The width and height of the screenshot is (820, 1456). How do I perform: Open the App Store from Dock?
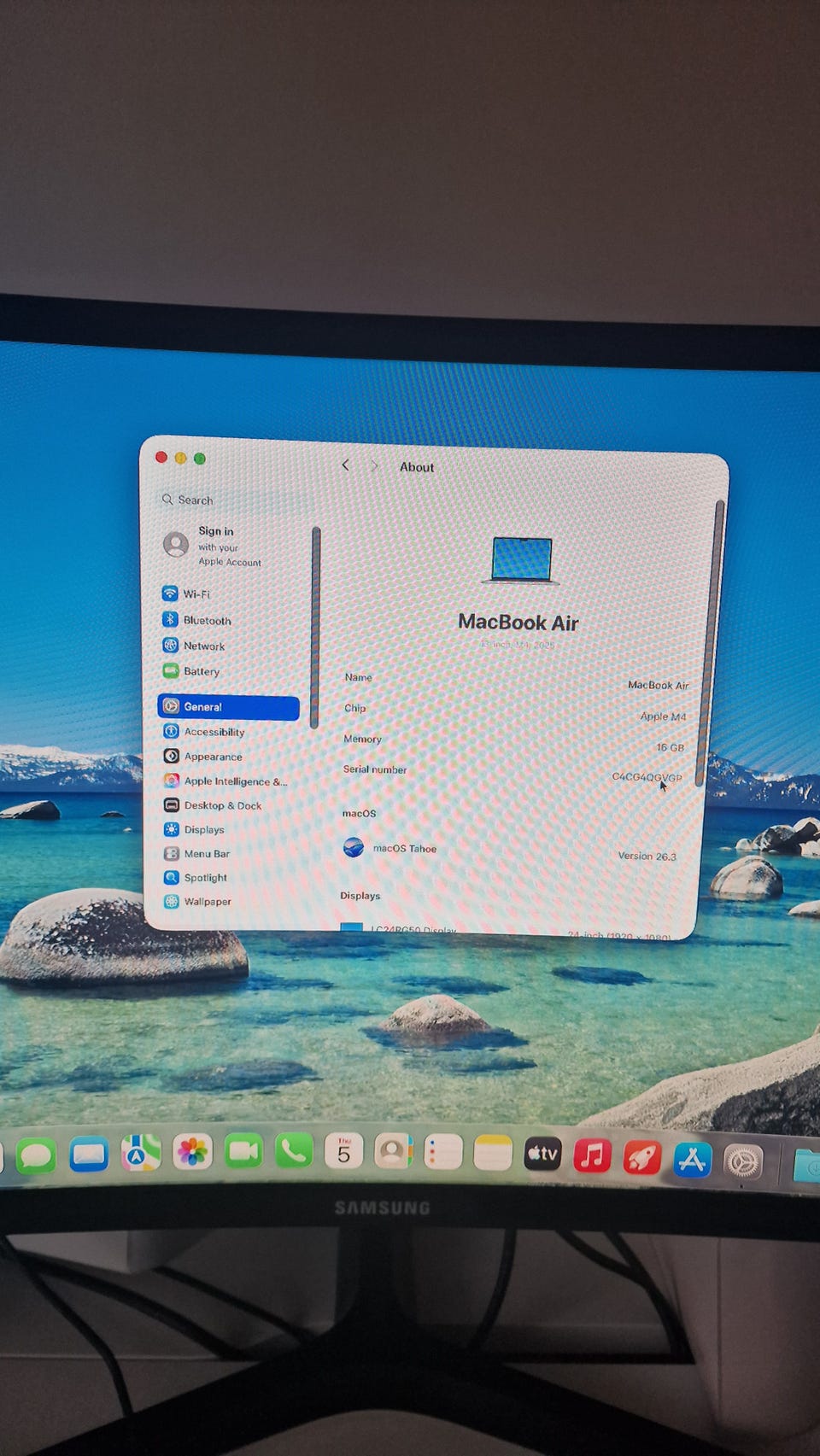pos(692,1159)
